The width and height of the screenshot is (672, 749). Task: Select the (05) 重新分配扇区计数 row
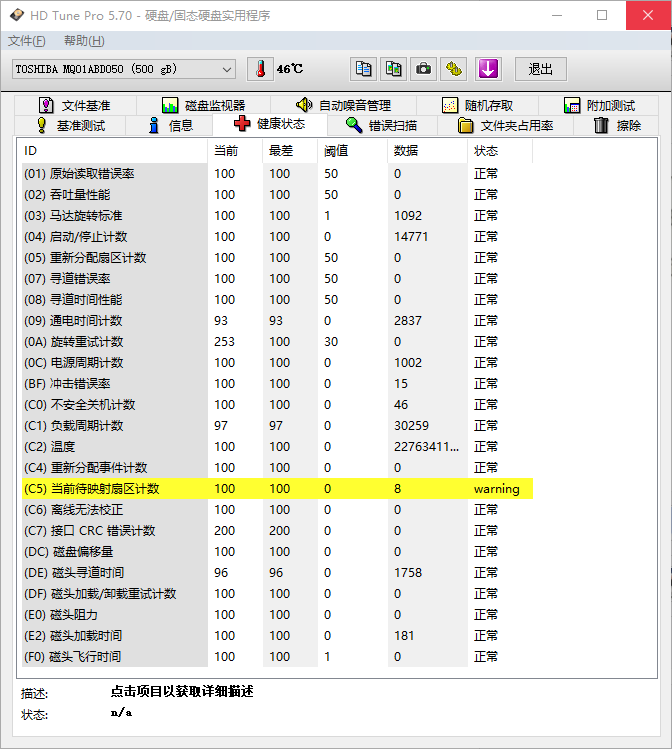click(x=277, y=258)
